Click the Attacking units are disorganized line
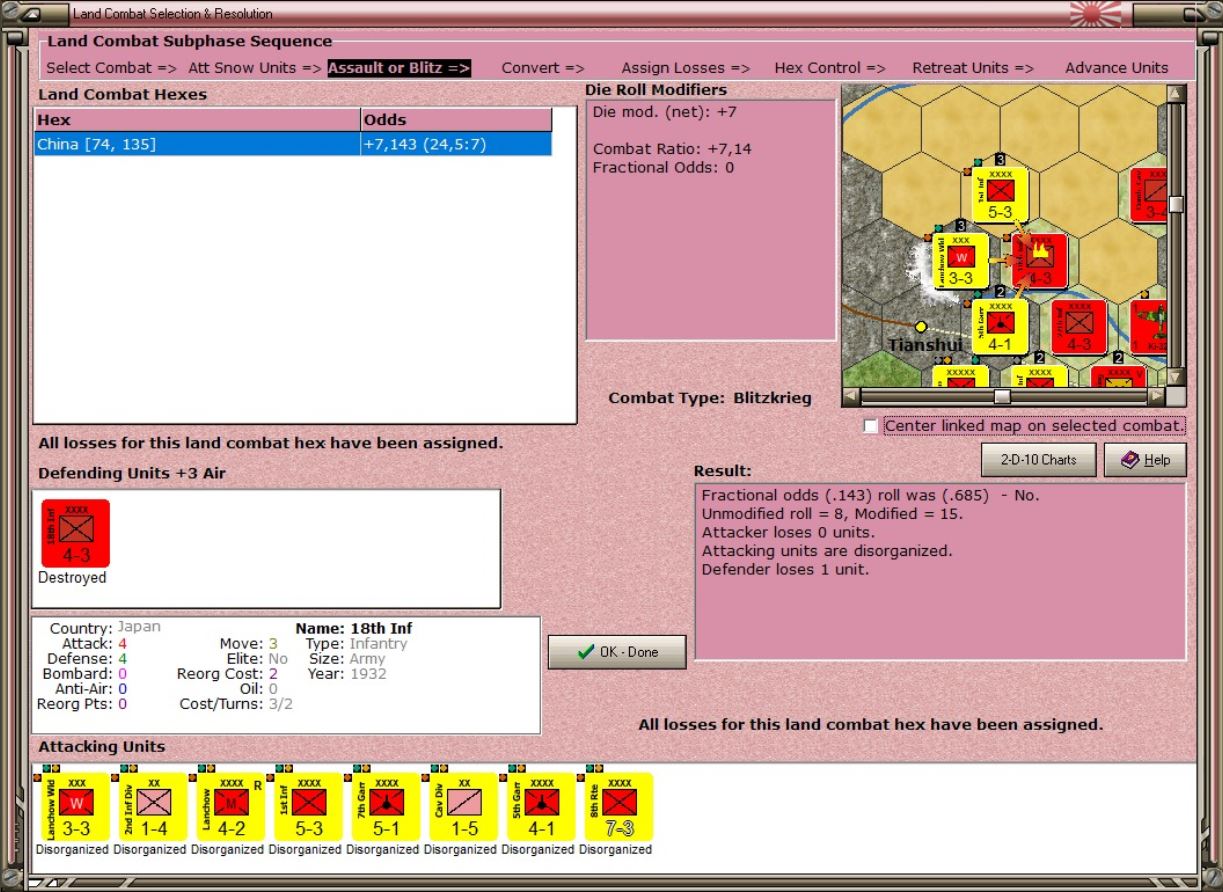Screen dimensions: 1223x892 827,551
